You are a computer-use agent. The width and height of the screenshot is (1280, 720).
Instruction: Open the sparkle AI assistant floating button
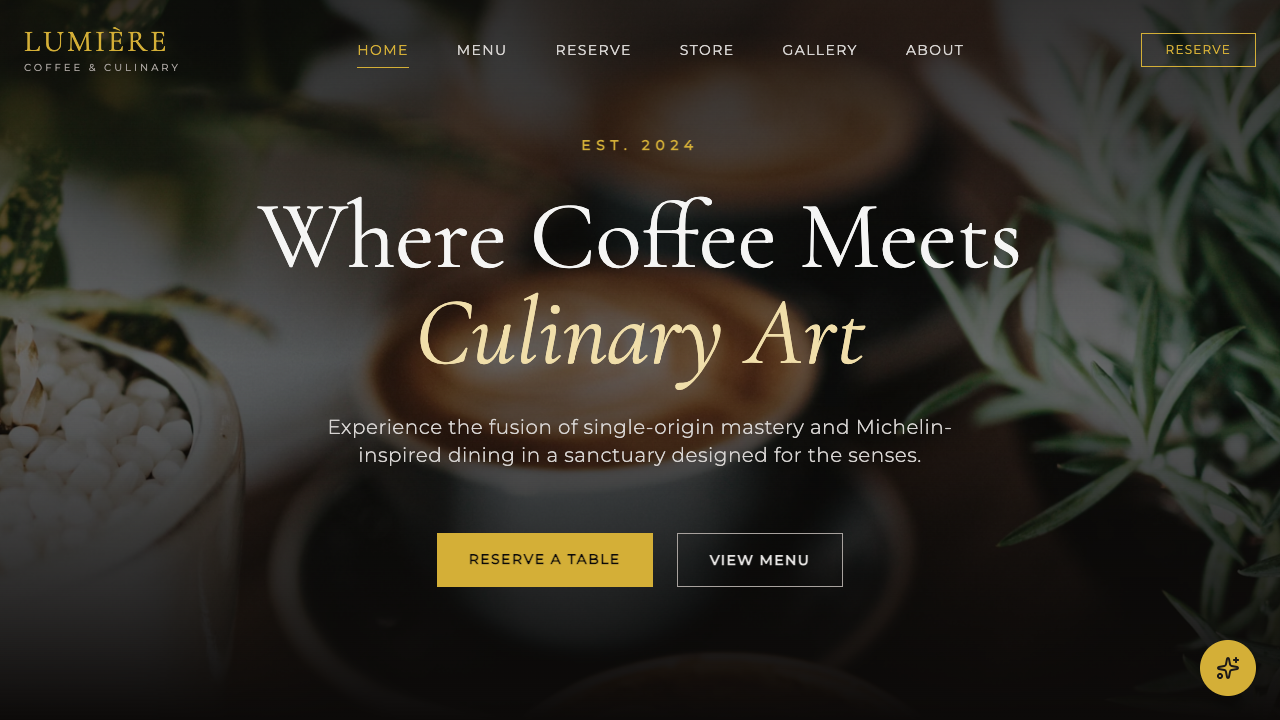[1228, 668]
